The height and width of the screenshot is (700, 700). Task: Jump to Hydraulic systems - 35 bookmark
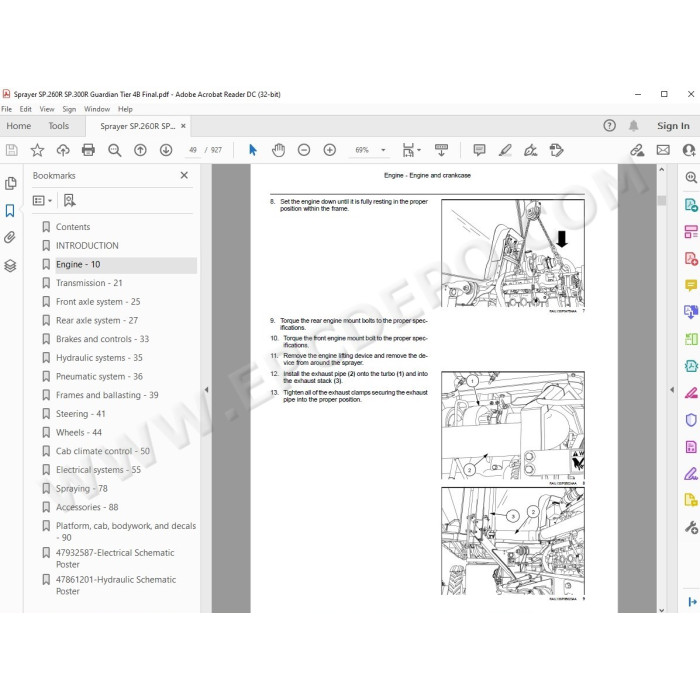(x=99, y=358)
